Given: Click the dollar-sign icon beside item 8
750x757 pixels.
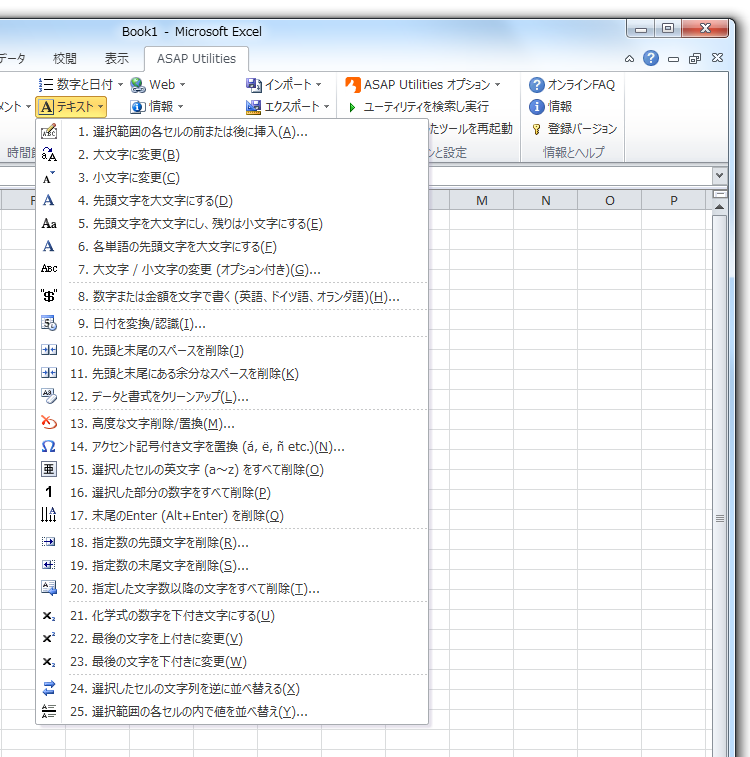Looking at the screenshot, I should coord(49,296).
